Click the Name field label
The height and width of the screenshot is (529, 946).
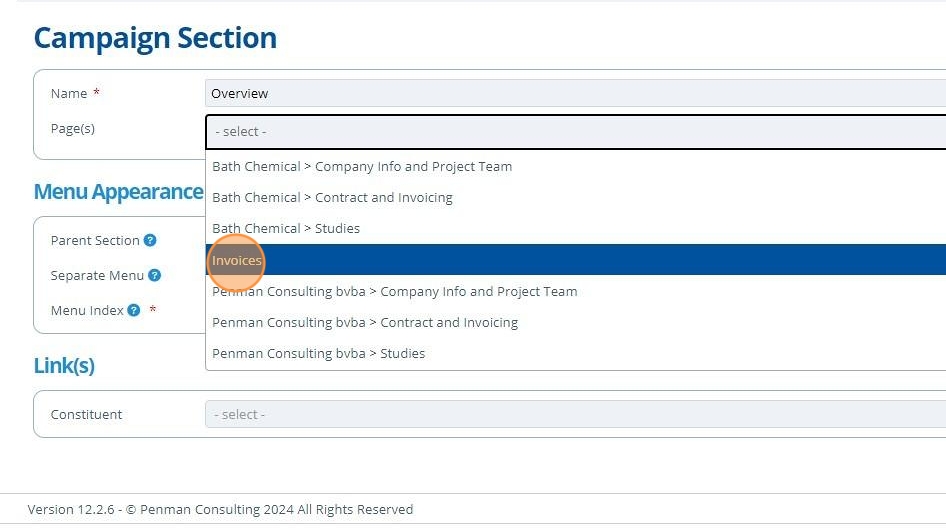(69, 94)
